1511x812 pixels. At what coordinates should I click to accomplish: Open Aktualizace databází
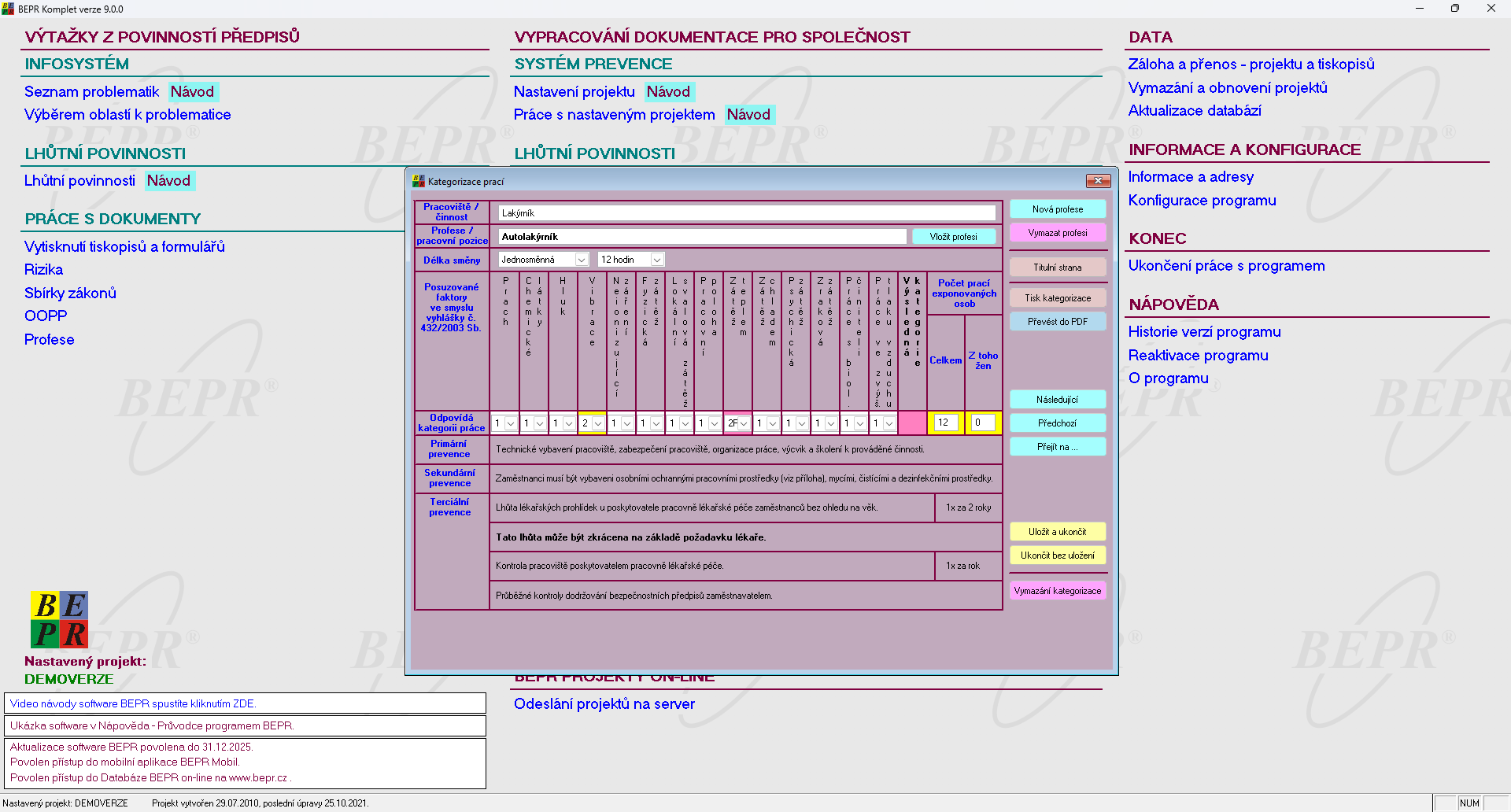tap(1195, 111)
